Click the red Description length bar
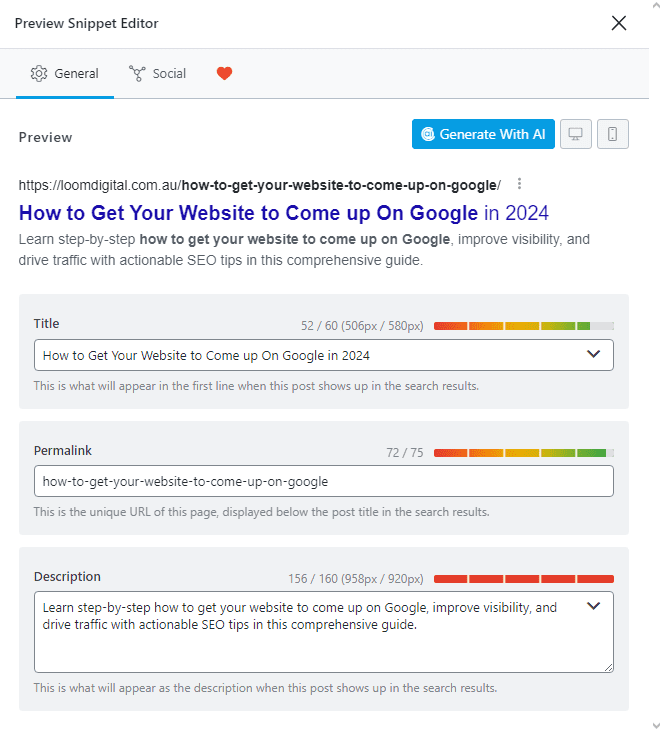The image size is (663, 732). point(523,579)
